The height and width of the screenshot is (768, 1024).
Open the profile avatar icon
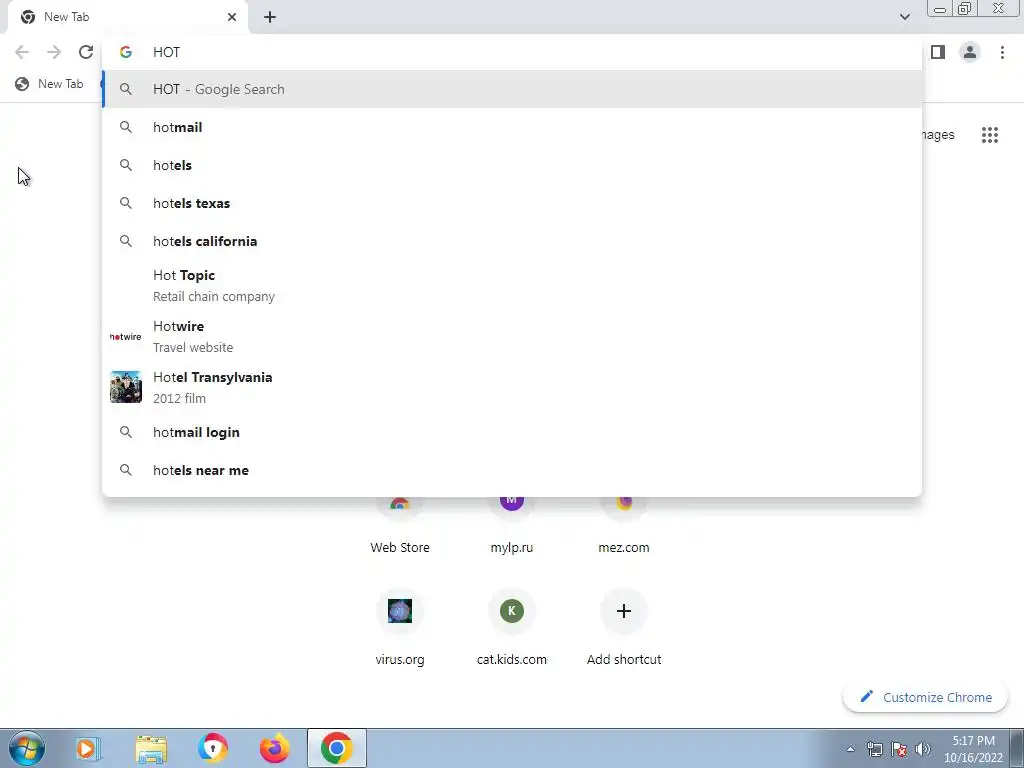point(970,52)
